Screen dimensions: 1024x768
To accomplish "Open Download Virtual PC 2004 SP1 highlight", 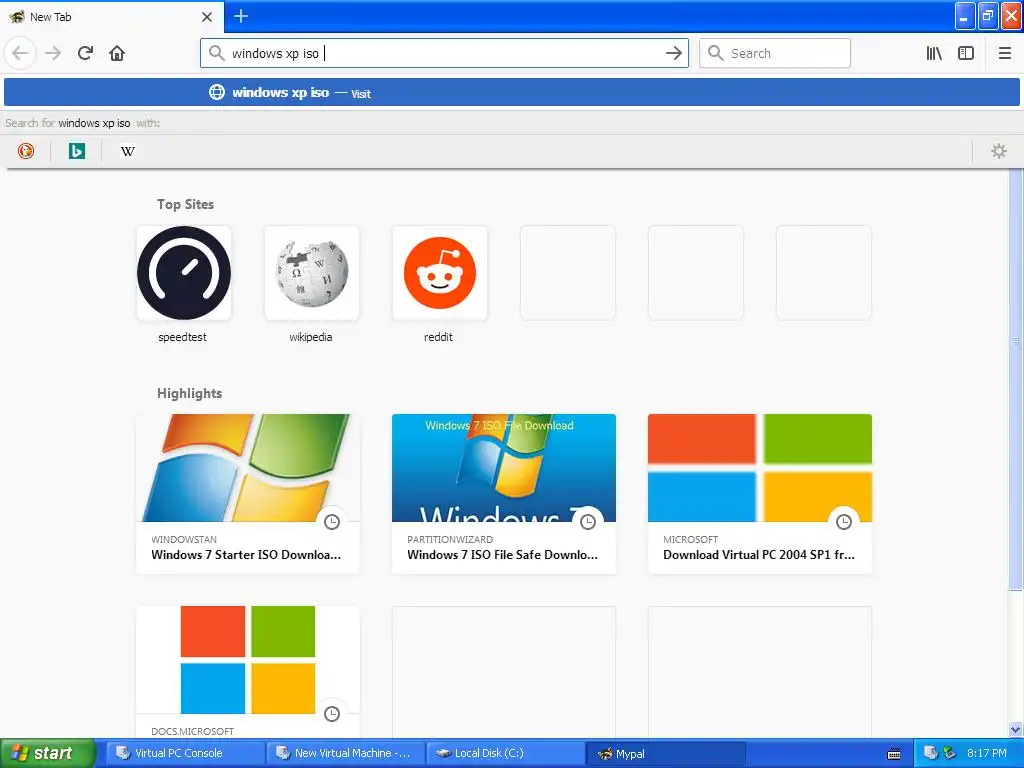I will tap(760, 494).
